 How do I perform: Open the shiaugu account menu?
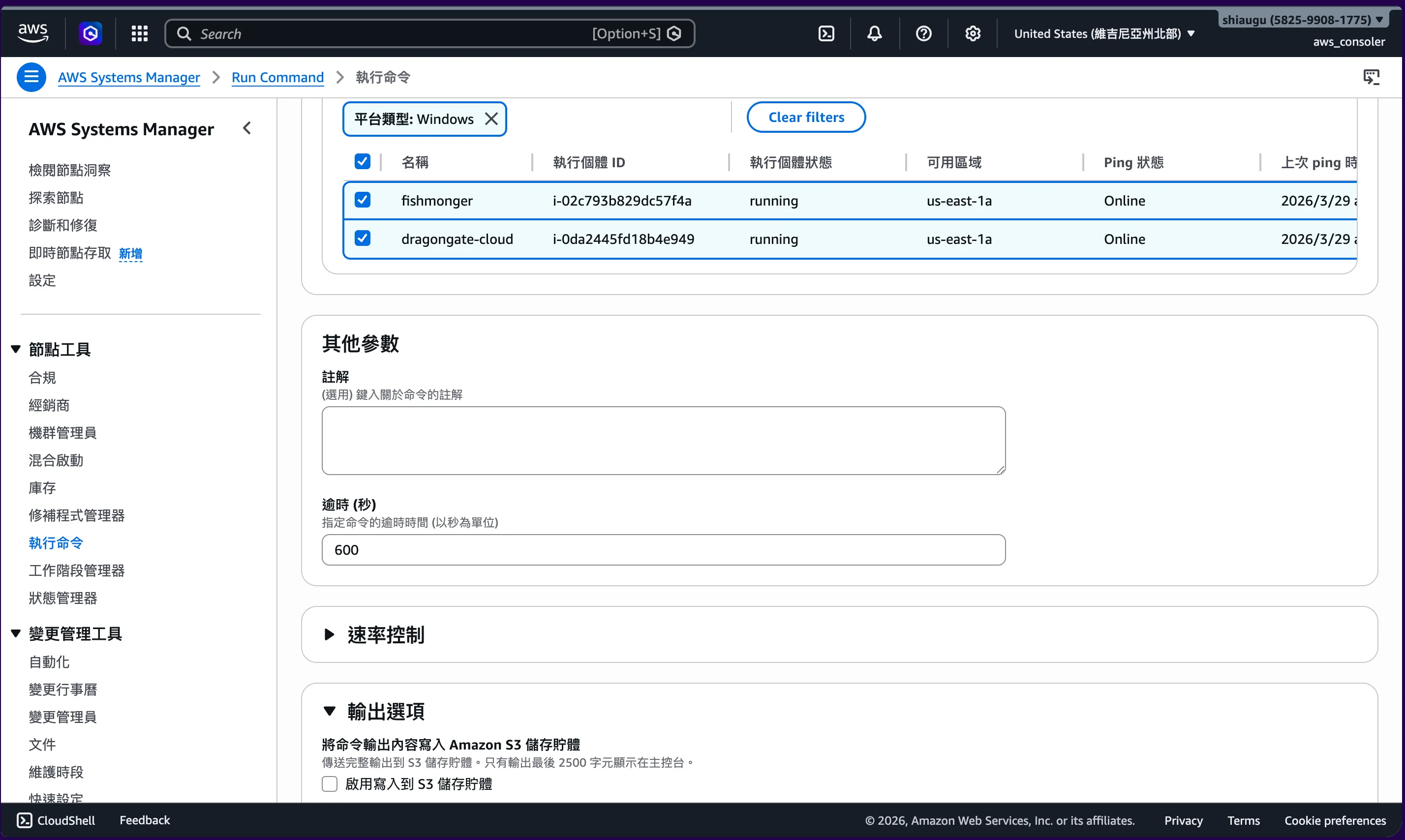tap(1302, 20)
